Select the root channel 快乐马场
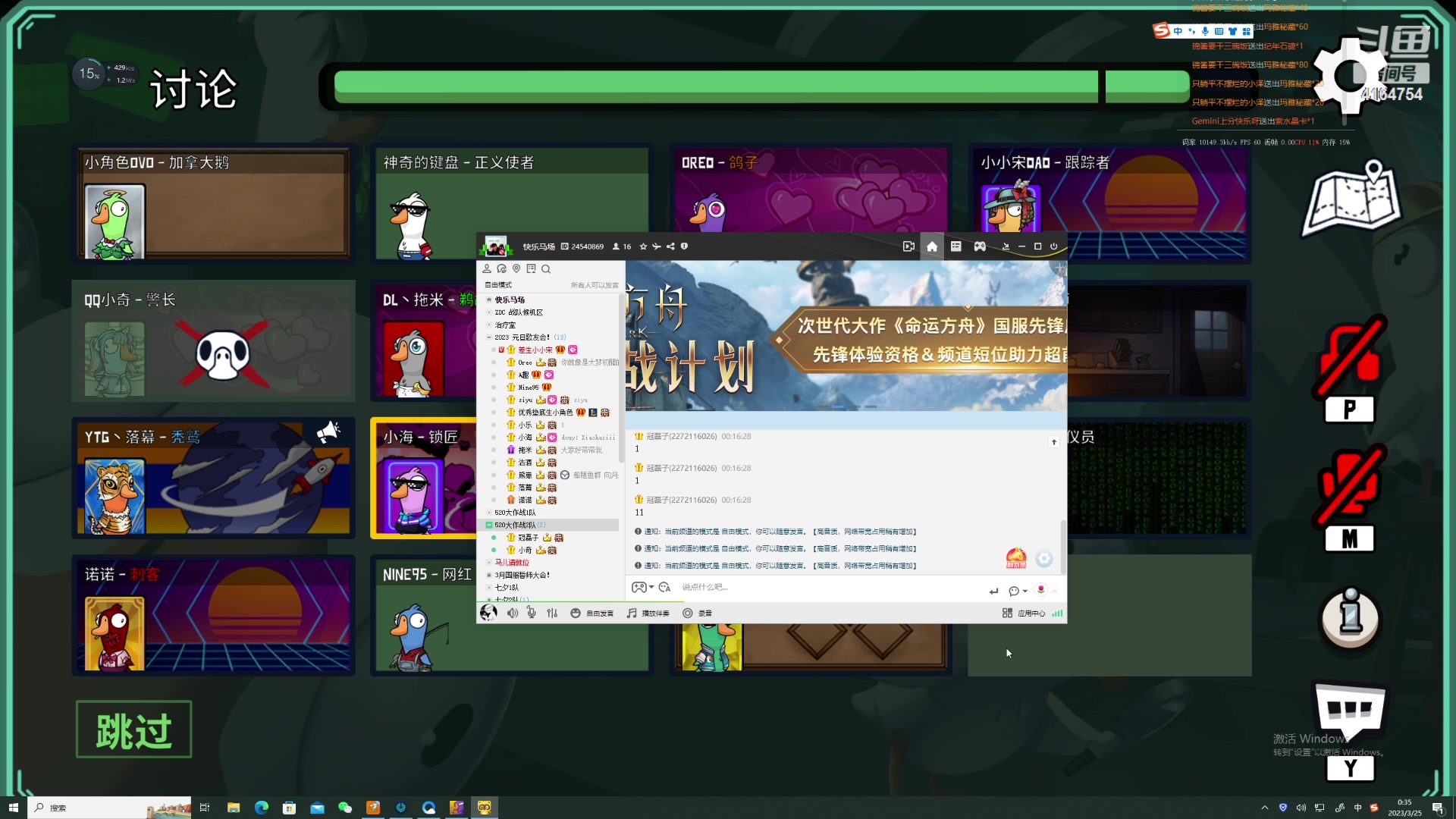This screenshot has width=1456, height=819. point(510,300)
